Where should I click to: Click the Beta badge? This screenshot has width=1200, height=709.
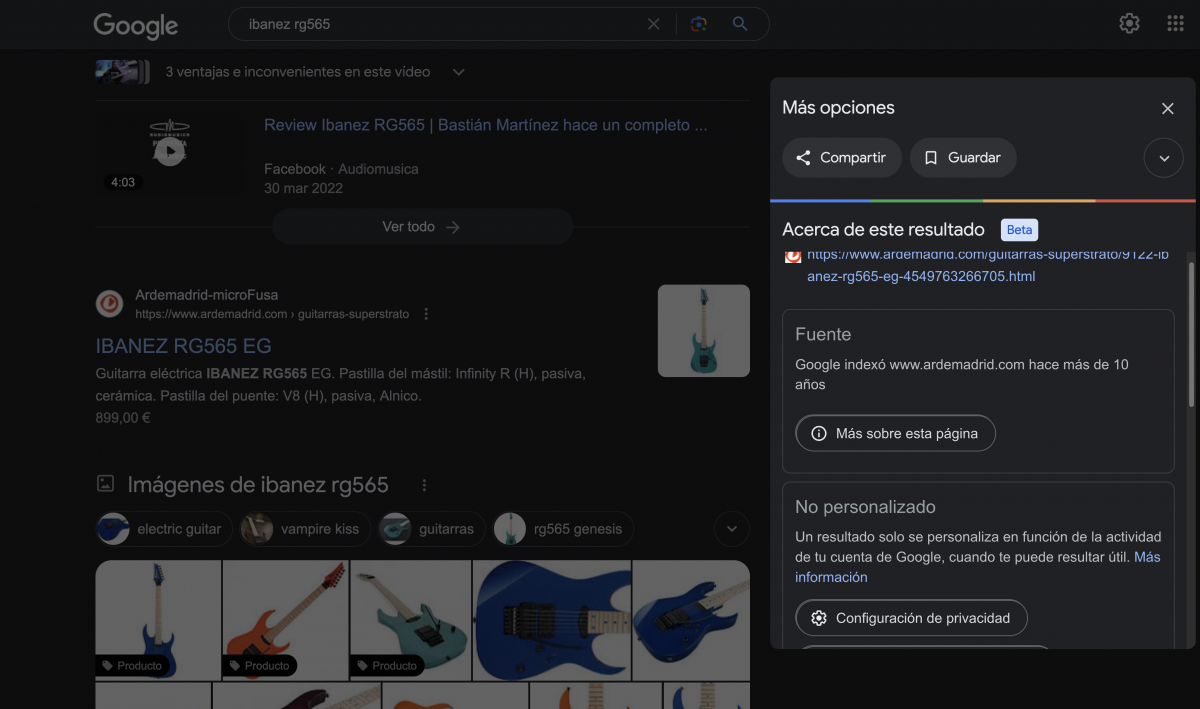point(1019,230)
